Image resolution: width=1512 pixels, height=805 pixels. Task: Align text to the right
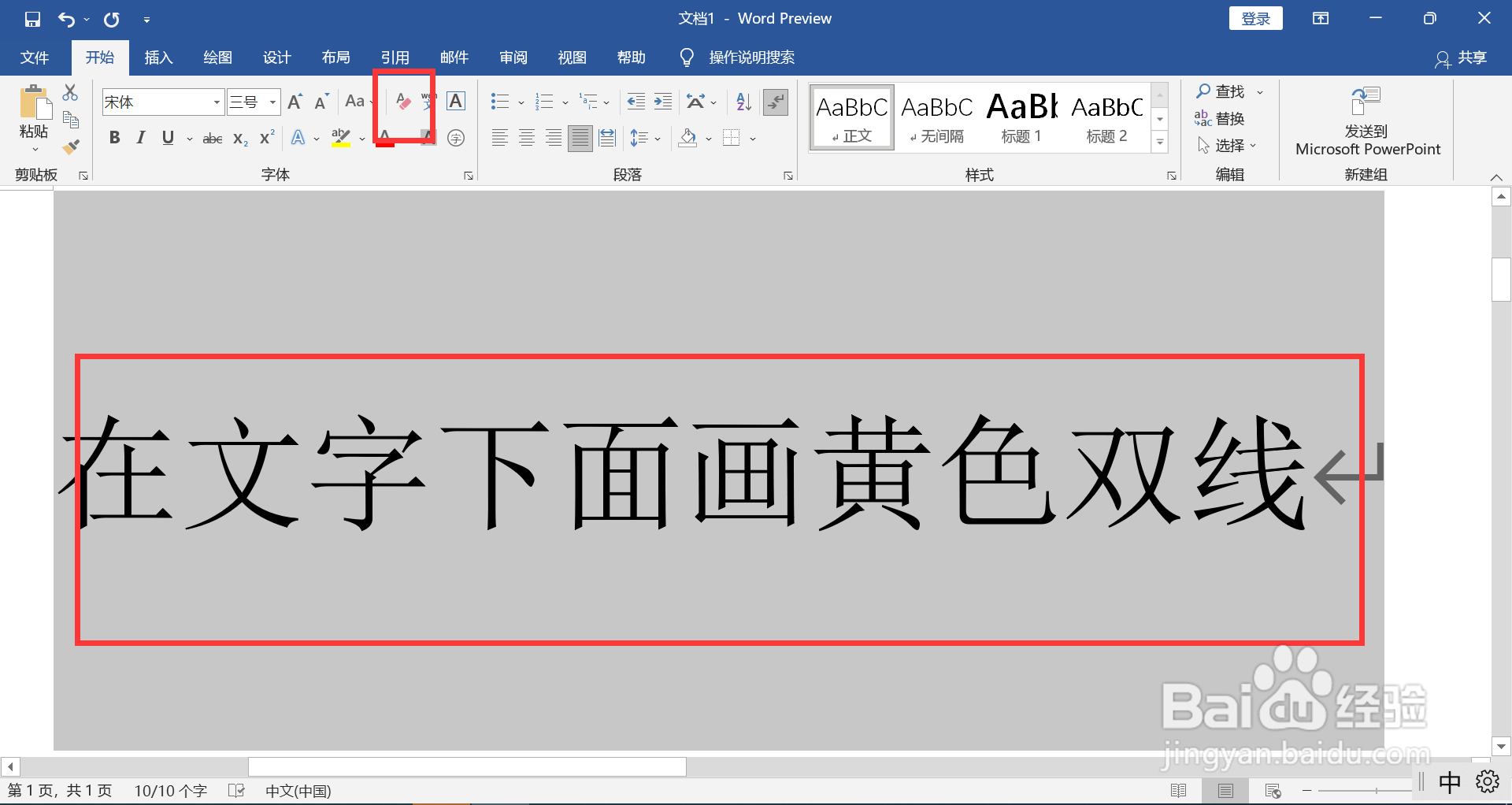[554, 139]
